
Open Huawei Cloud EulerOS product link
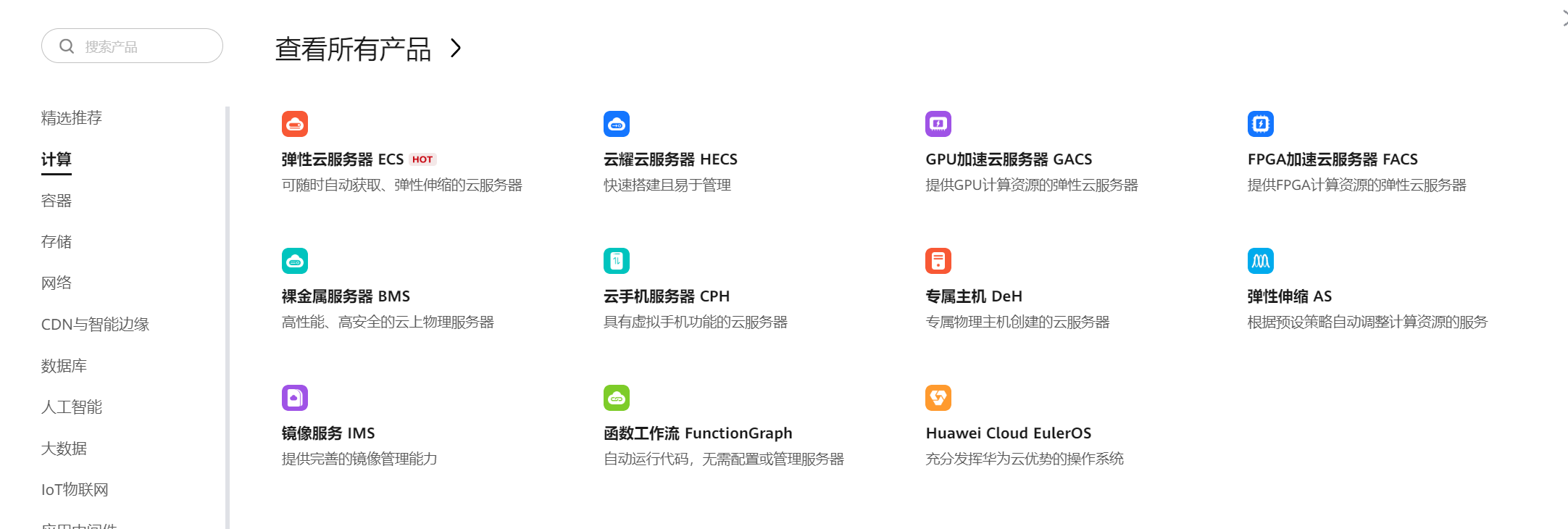click(x=1009, y=433)
